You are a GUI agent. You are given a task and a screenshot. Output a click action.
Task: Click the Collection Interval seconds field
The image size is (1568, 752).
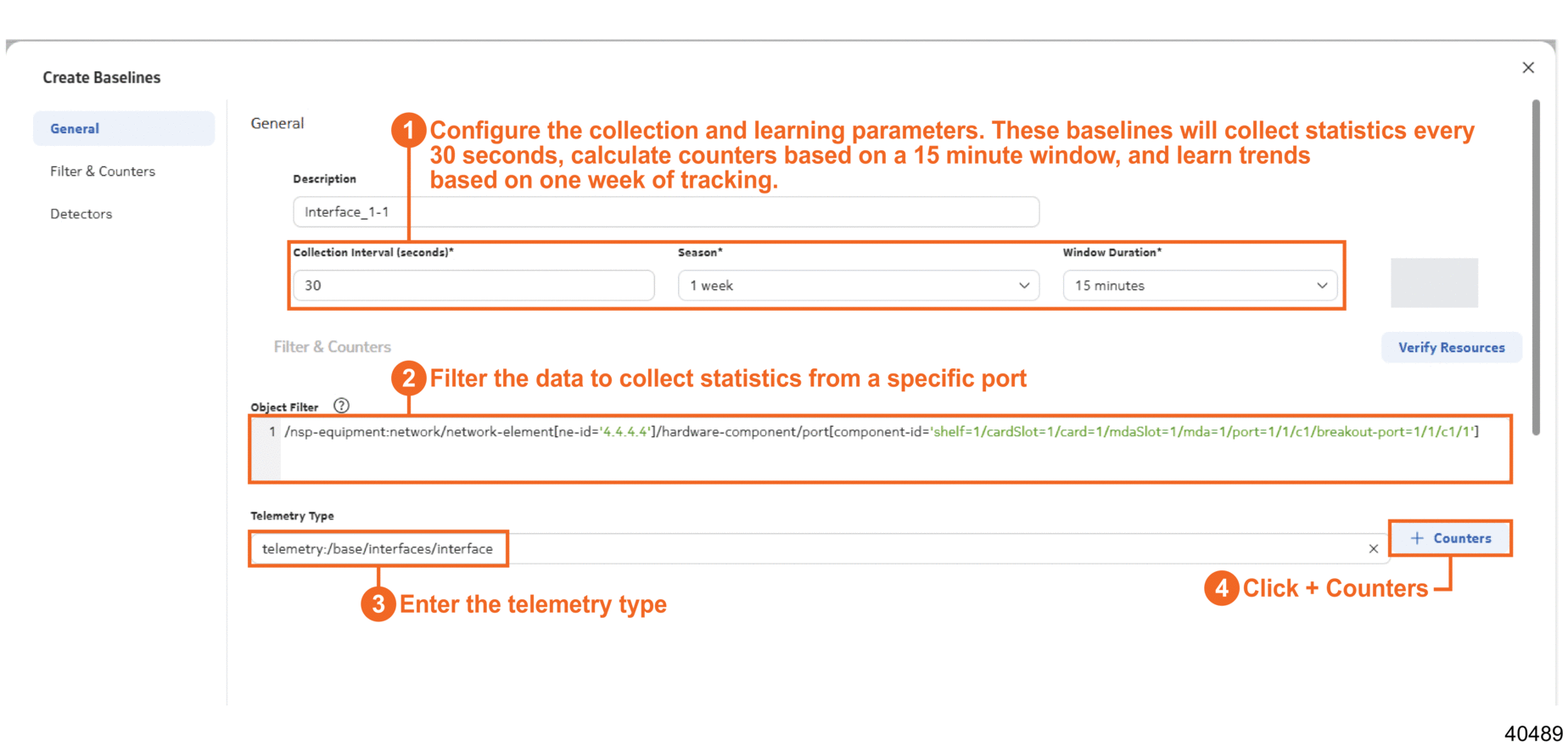pyautogui.click(x=473, y=286)
